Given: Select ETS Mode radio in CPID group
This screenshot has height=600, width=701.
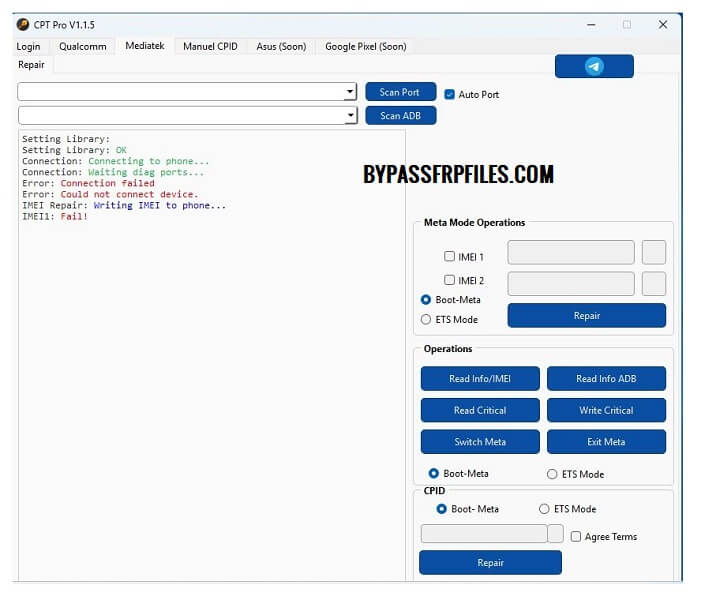Looking at the screenshot, I should tap(544, 509).
